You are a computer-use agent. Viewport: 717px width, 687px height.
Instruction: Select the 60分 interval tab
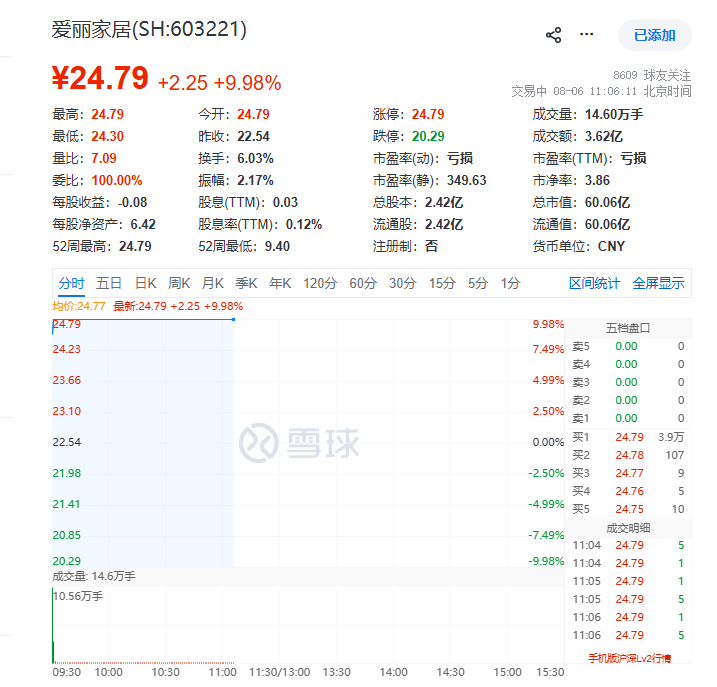(x=363, y=284)
